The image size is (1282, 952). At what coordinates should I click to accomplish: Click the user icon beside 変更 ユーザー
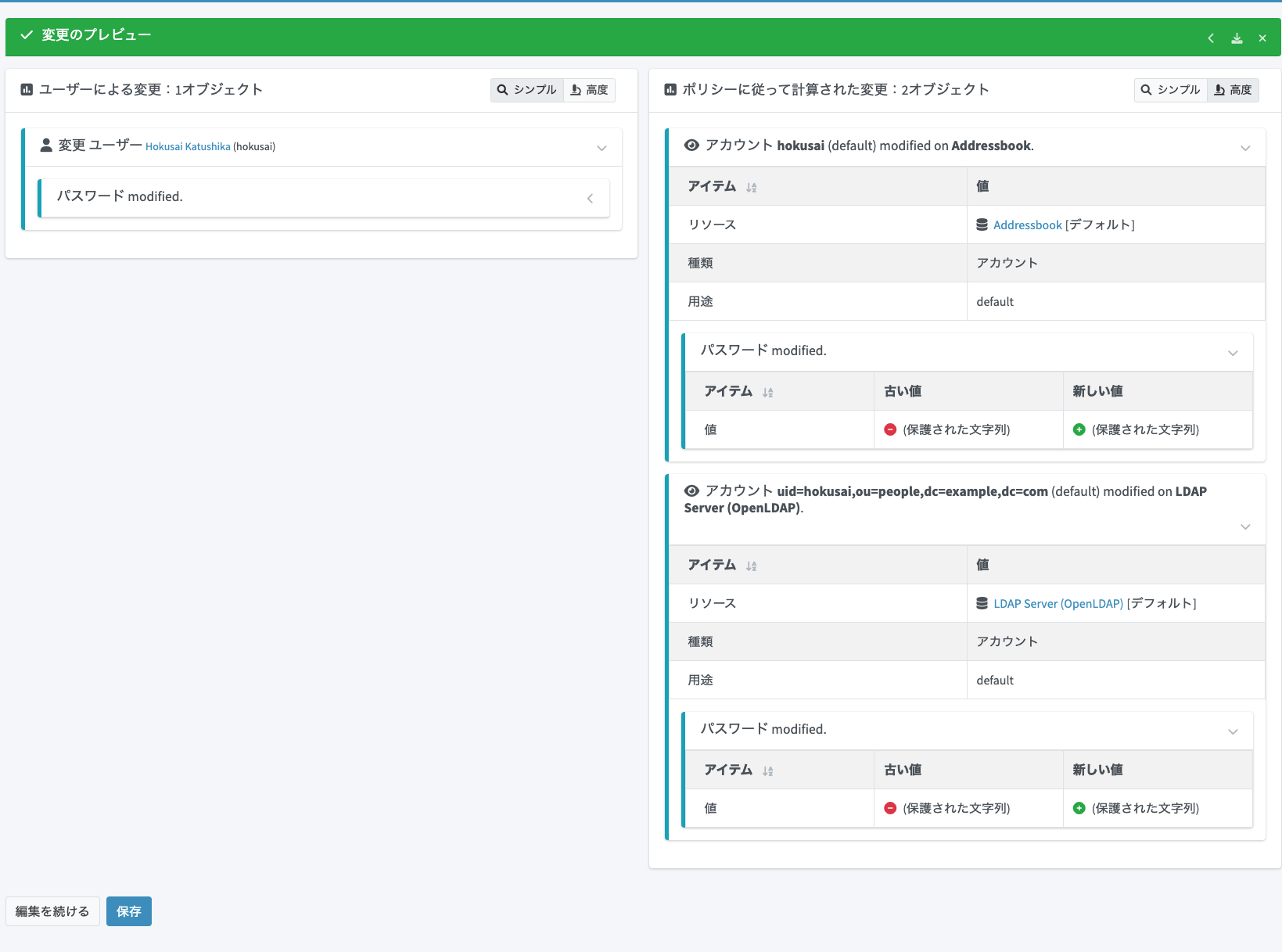46,145
